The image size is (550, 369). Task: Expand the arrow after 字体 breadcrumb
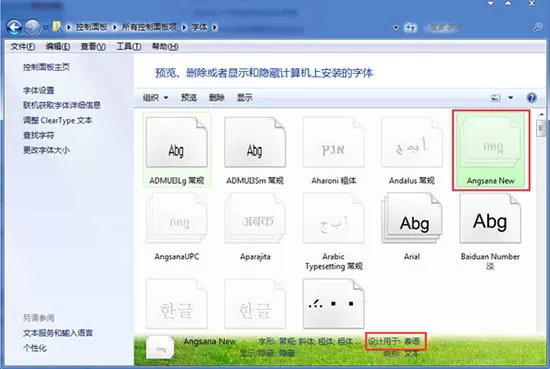[x=215, y=27]
